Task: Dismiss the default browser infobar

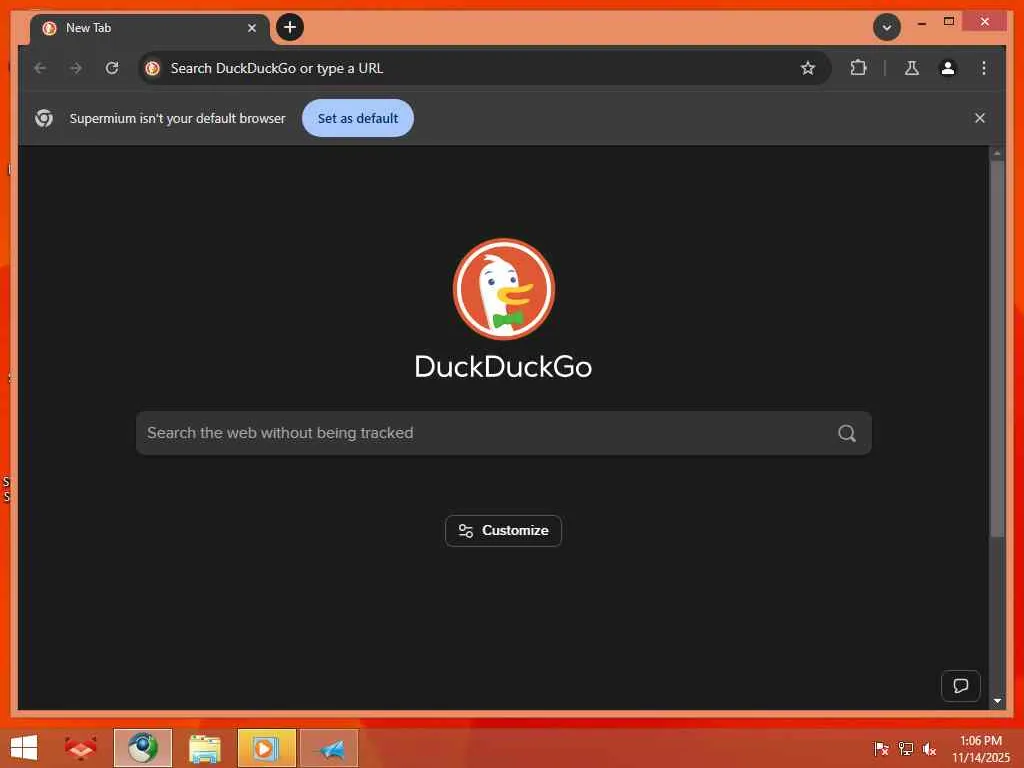Action: [980, 118]
